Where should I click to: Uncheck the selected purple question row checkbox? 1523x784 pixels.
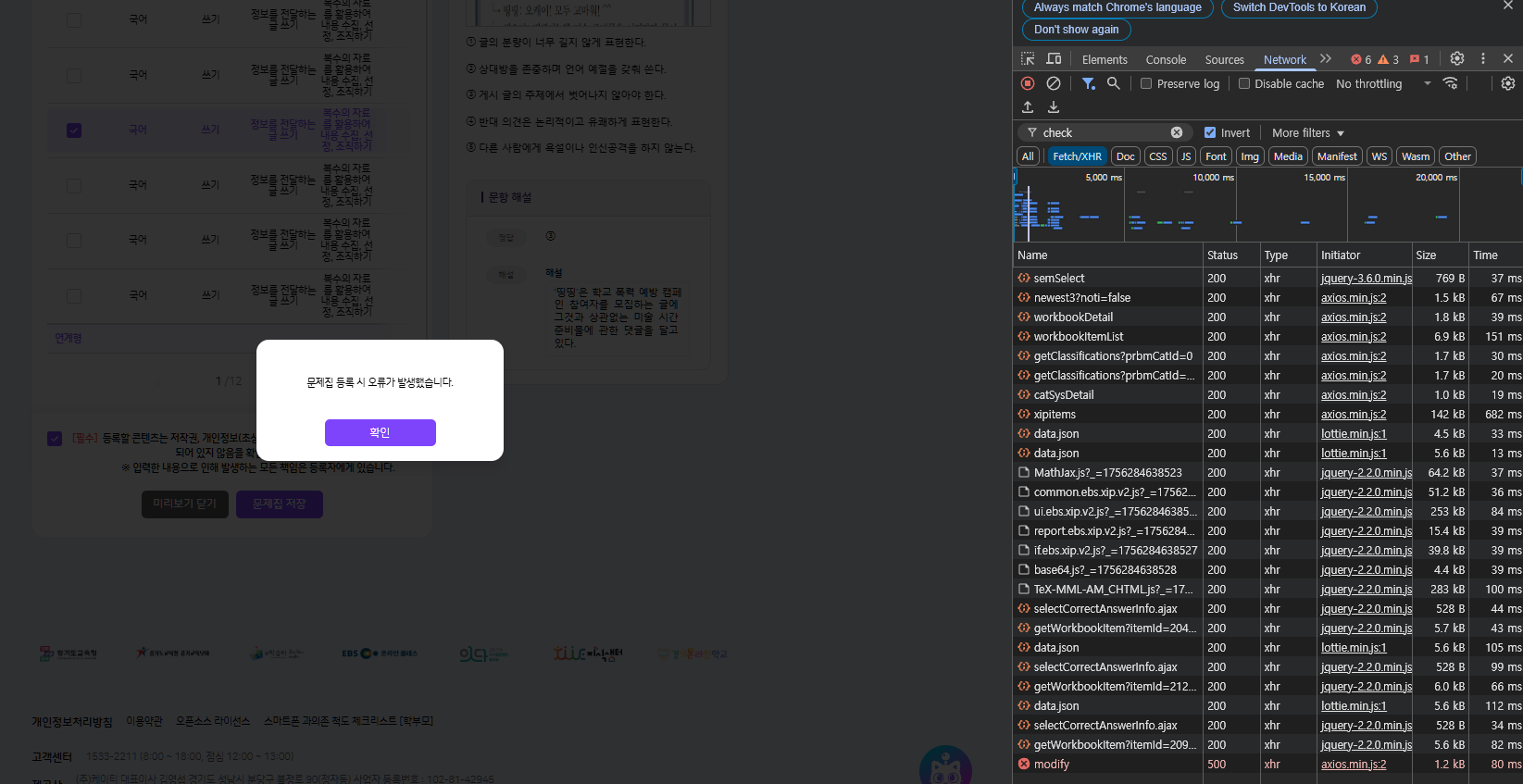click(x=74, y=131)
